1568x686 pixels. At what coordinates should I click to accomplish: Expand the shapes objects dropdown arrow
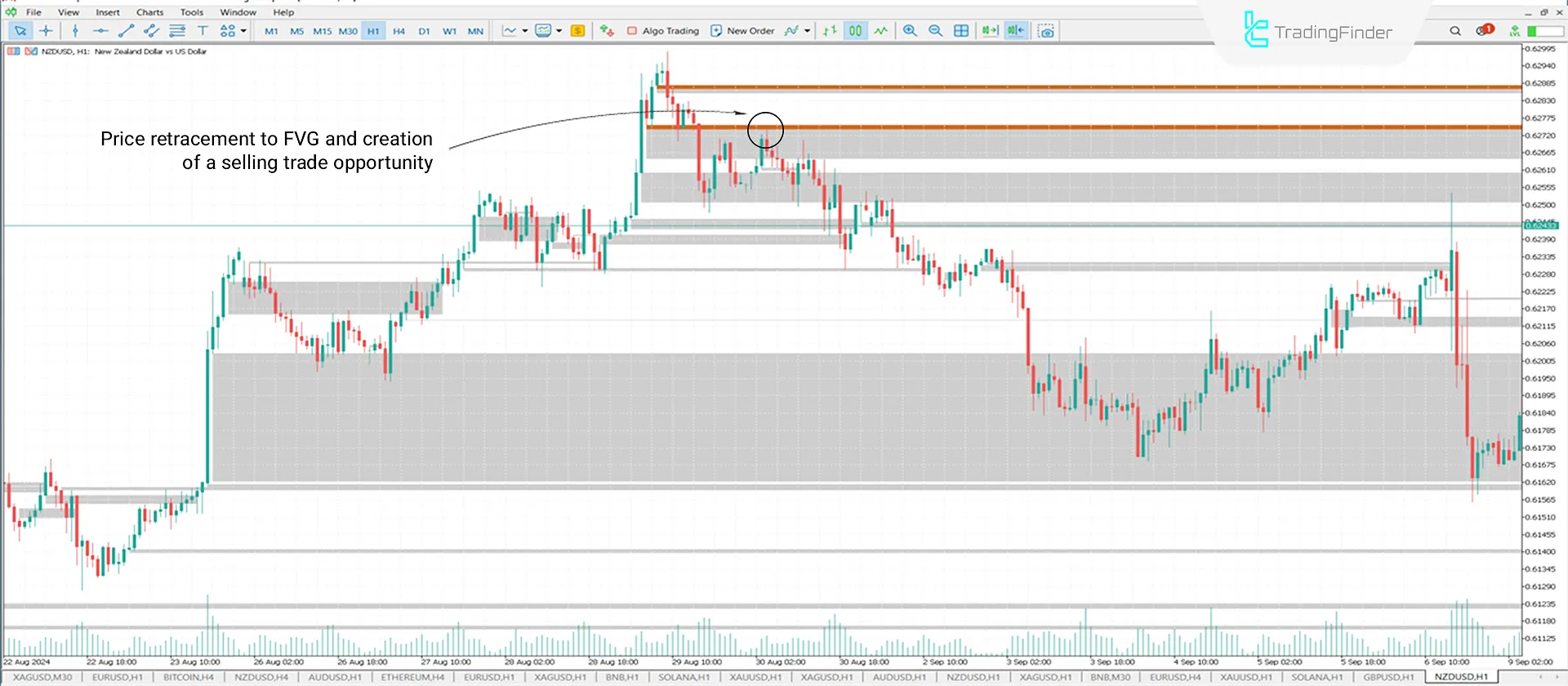pos(243,31)
